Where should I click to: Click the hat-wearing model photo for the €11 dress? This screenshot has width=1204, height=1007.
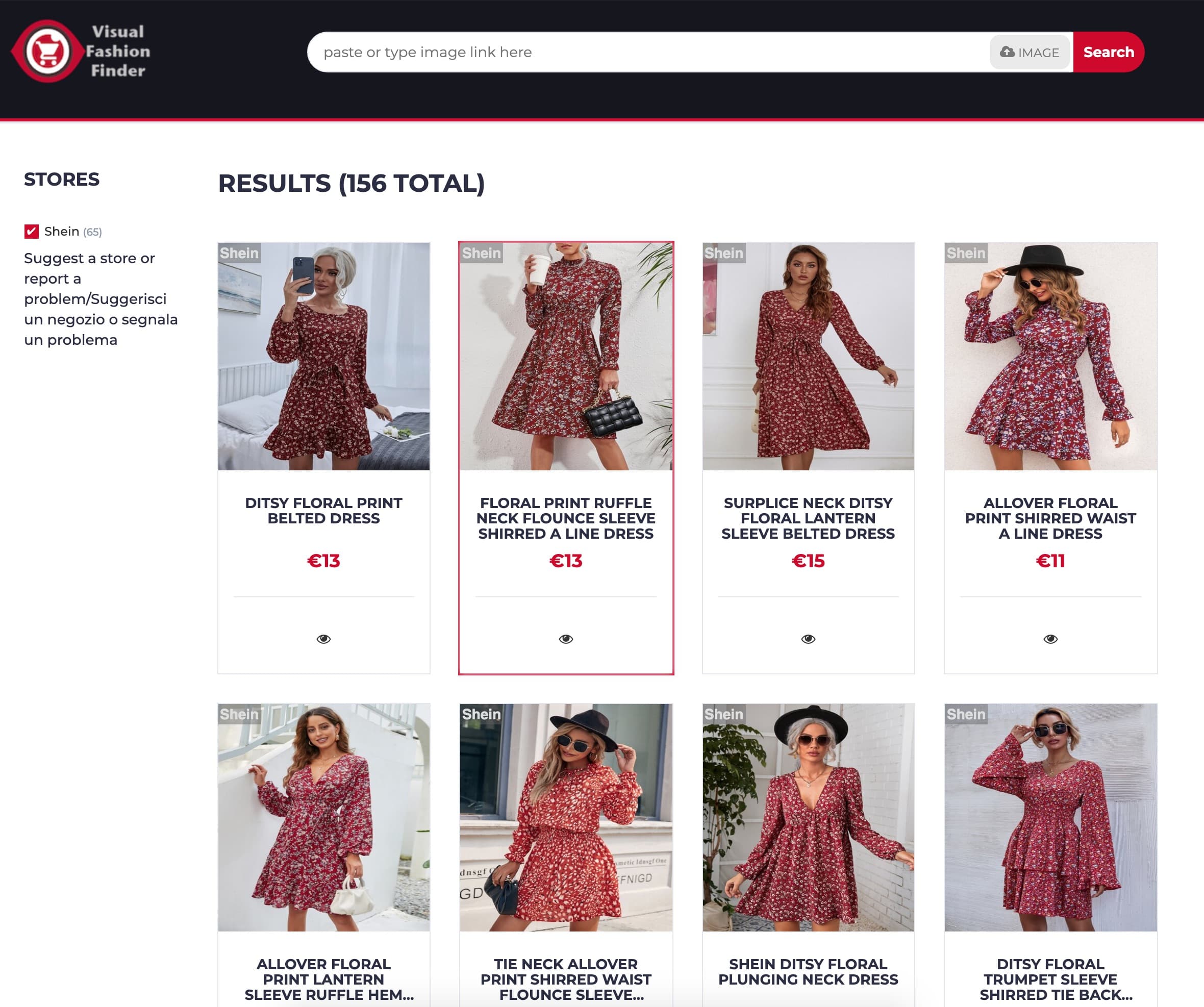[x=1050, y=356]
